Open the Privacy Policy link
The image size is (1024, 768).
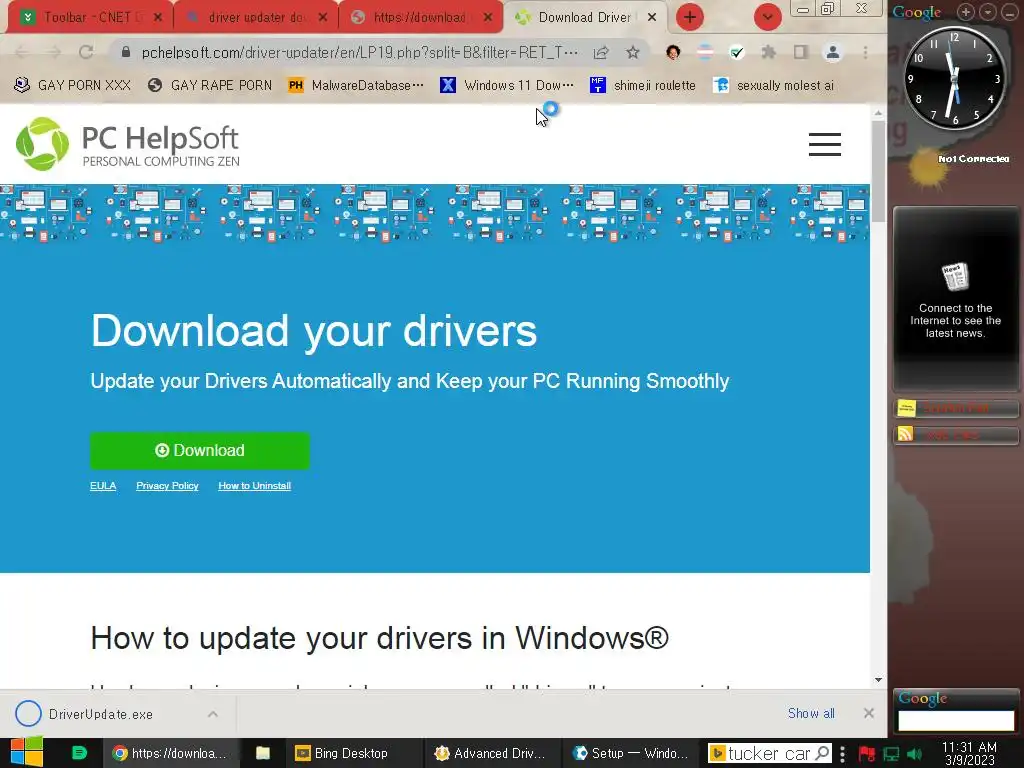tap(167, 486)
